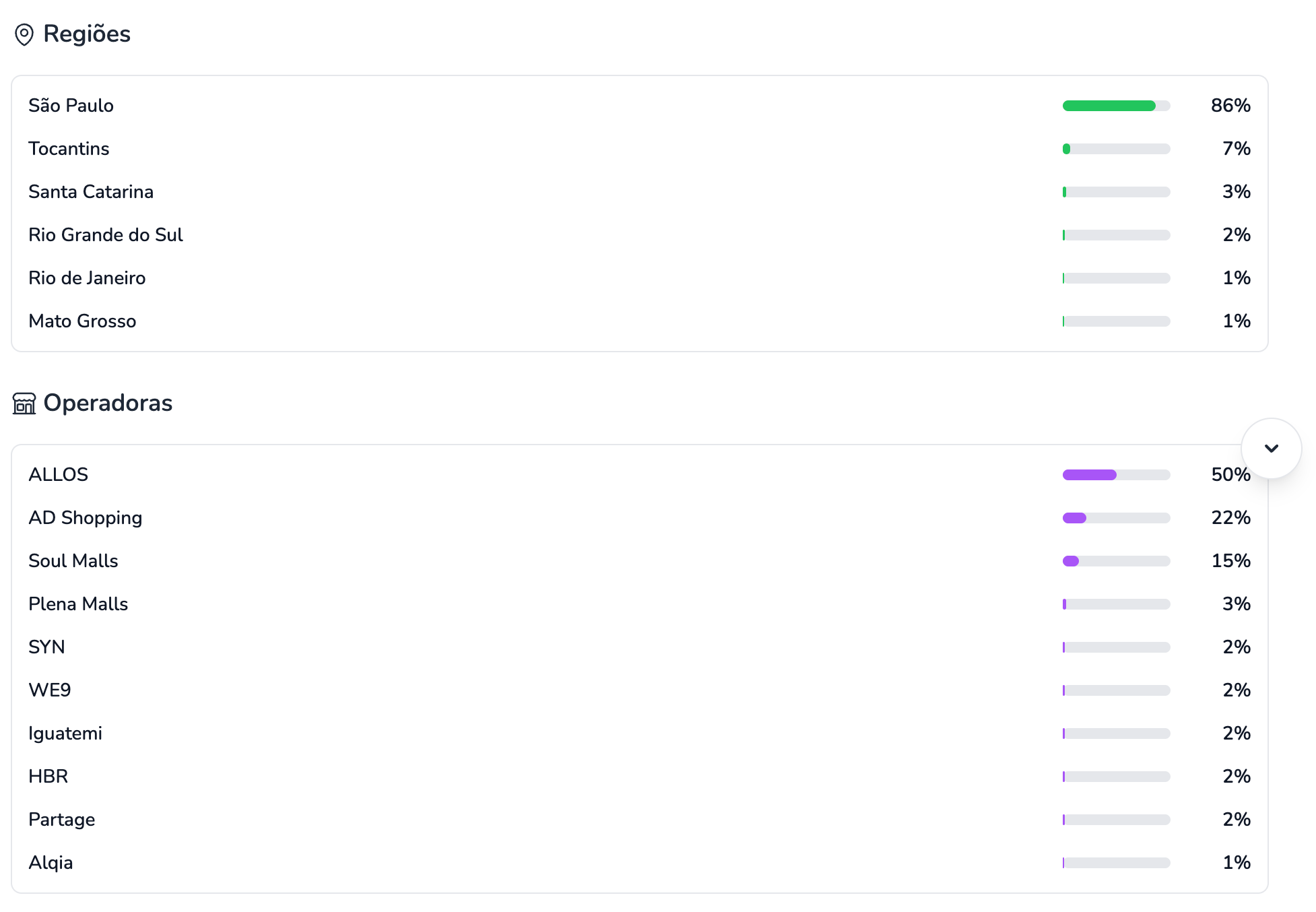Screen dimensions: 1316x912
Task: Click the São Paulo green progress bar
Action: [1116, 106]
